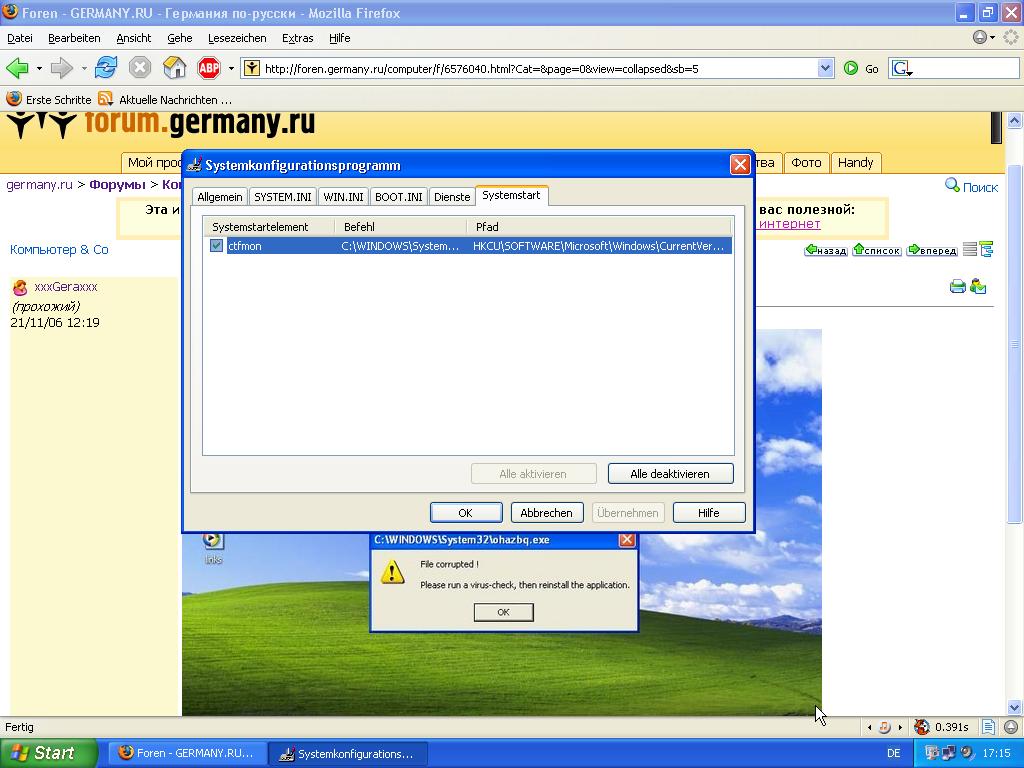This screenshot has width=1024, height=768.
Task: Switch to the Dienste tab
Action: [452, 197]
